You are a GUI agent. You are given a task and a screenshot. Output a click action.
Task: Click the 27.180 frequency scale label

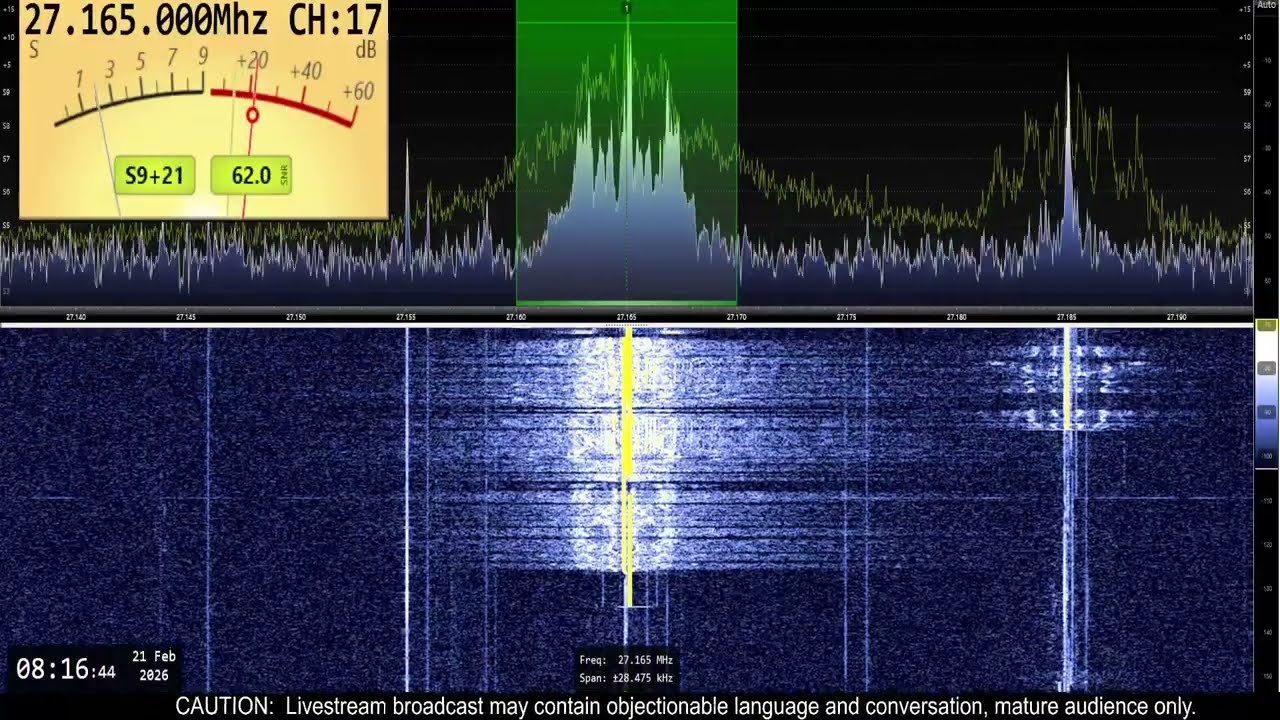[x=956, y=317]
